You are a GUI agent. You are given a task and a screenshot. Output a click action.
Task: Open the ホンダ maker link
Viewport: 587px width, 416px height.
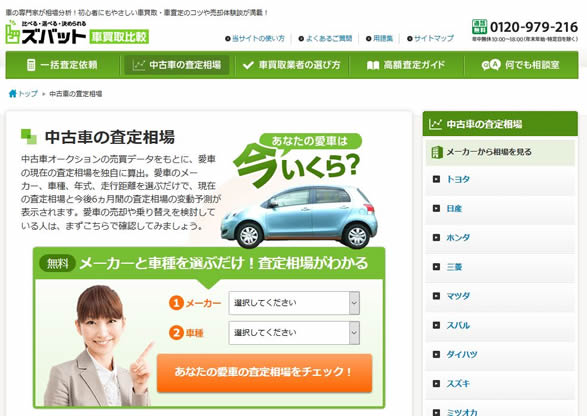(458, 238)
